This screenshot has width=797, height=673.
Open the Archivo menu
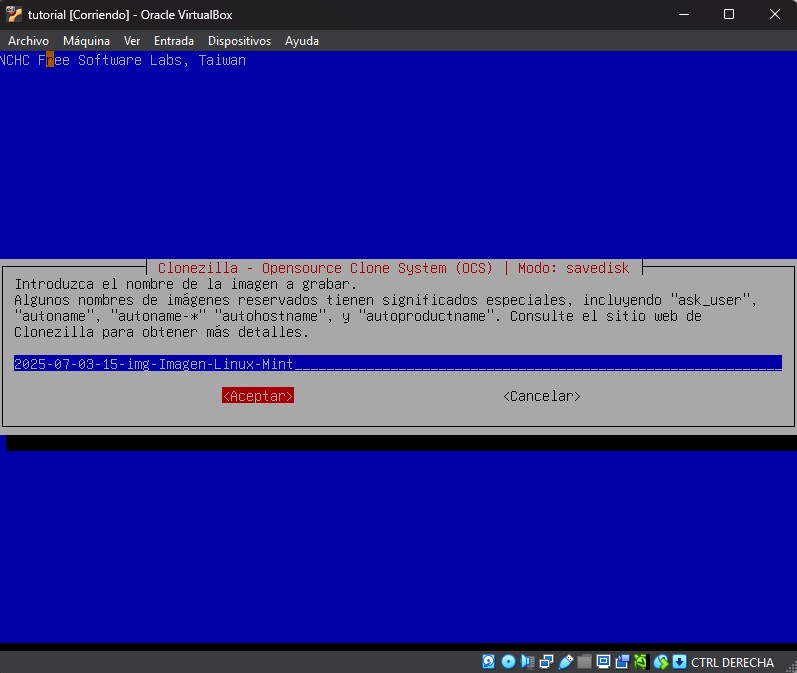(28, 41)
